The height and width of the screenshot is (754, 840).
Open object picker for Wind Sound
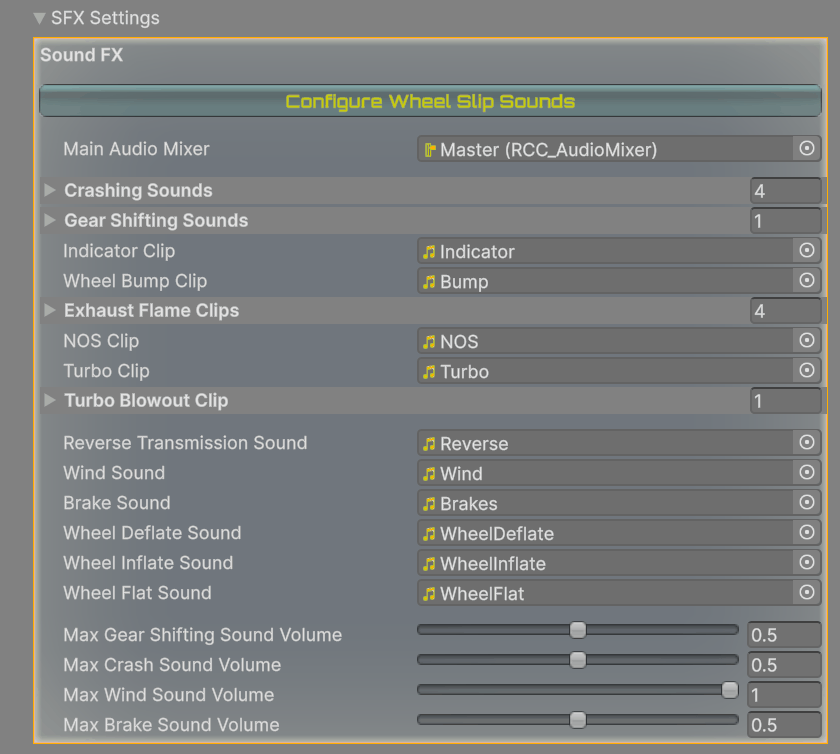click(x=807, y=472)
